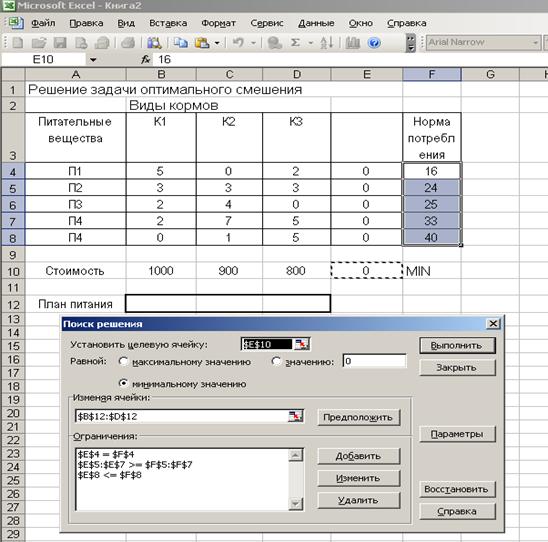The width and height of the screenshot is (548, 542).
Task: Select the максимальному значению radio button
Action: [x=123, y=361]
